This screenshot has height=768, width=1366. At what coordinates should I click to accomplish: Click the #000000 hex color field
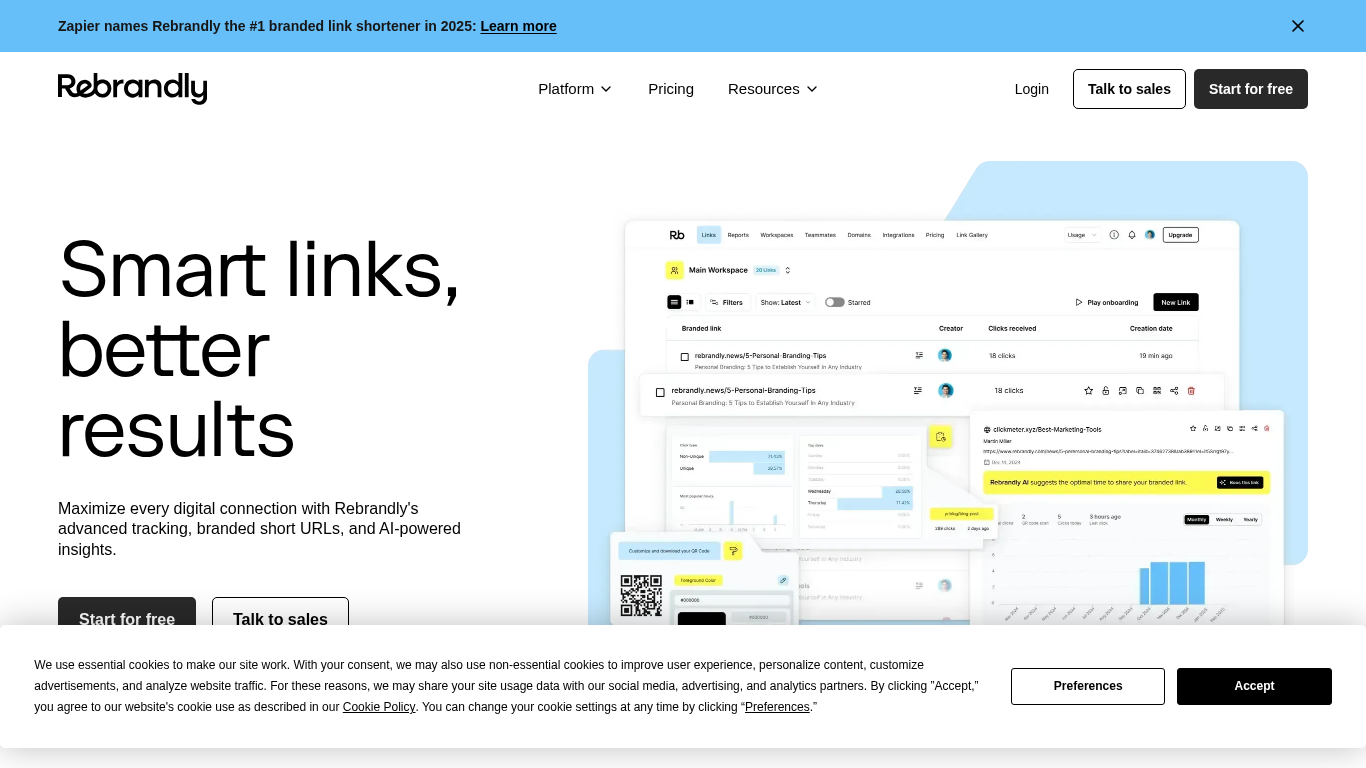[734, 600]
